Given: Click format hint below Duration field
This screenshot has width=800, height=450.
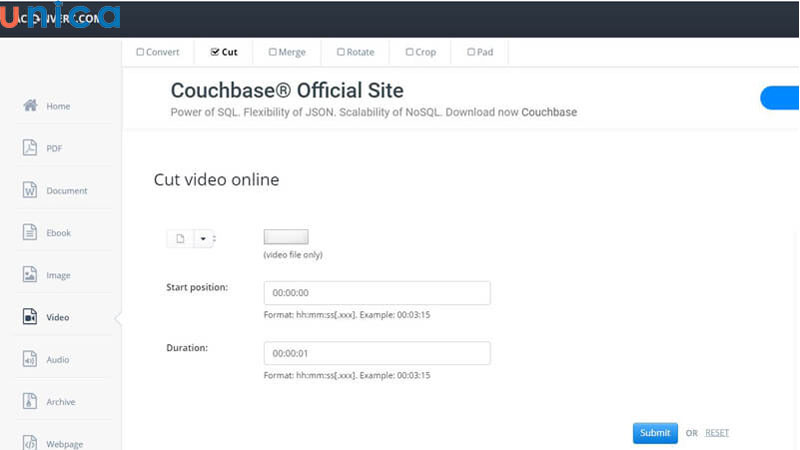Looking at the screenshot, I should (347, 376).
